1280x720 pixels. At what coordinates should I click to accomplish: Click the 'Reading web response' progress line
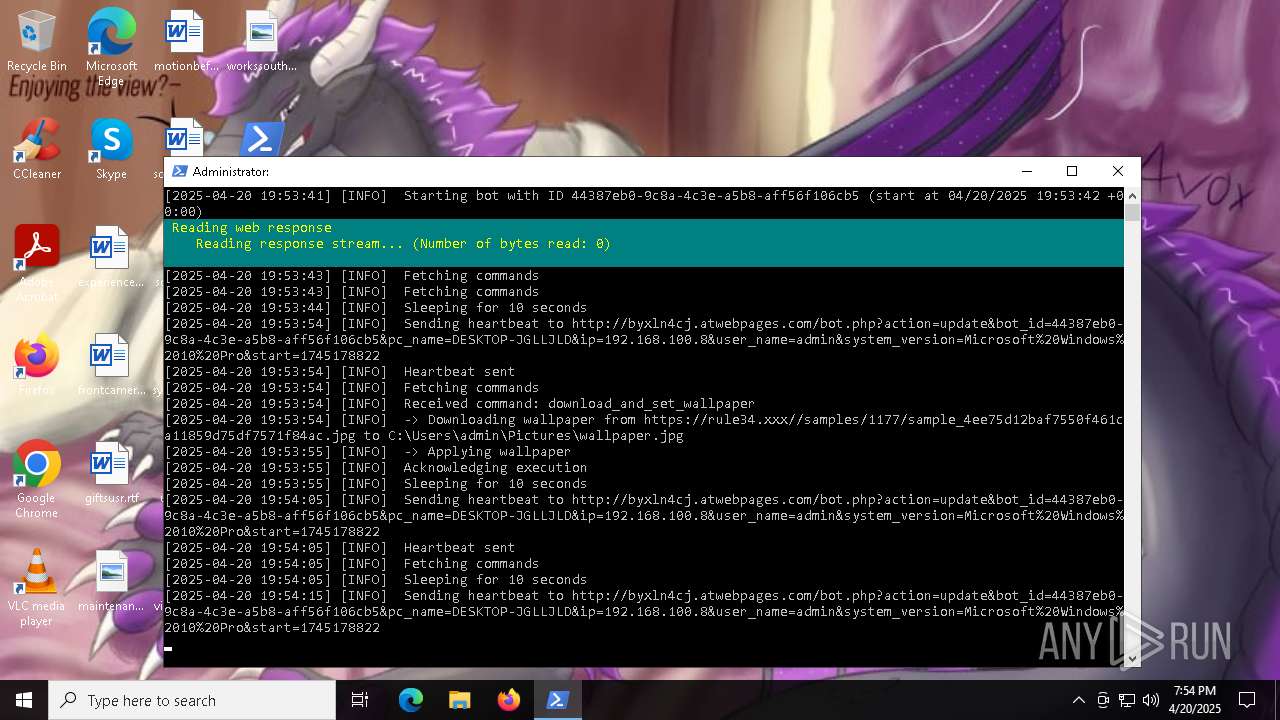click(251, 228)
